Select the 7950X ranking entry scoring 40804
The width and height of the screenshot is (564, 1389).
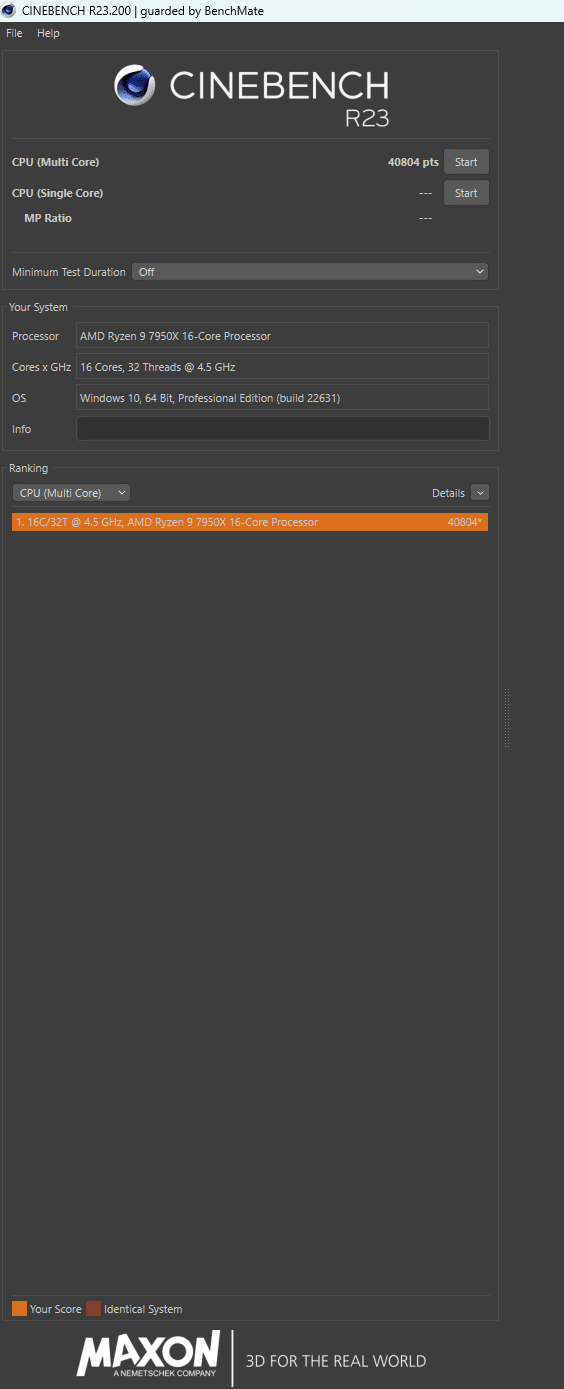click(250, 522)
